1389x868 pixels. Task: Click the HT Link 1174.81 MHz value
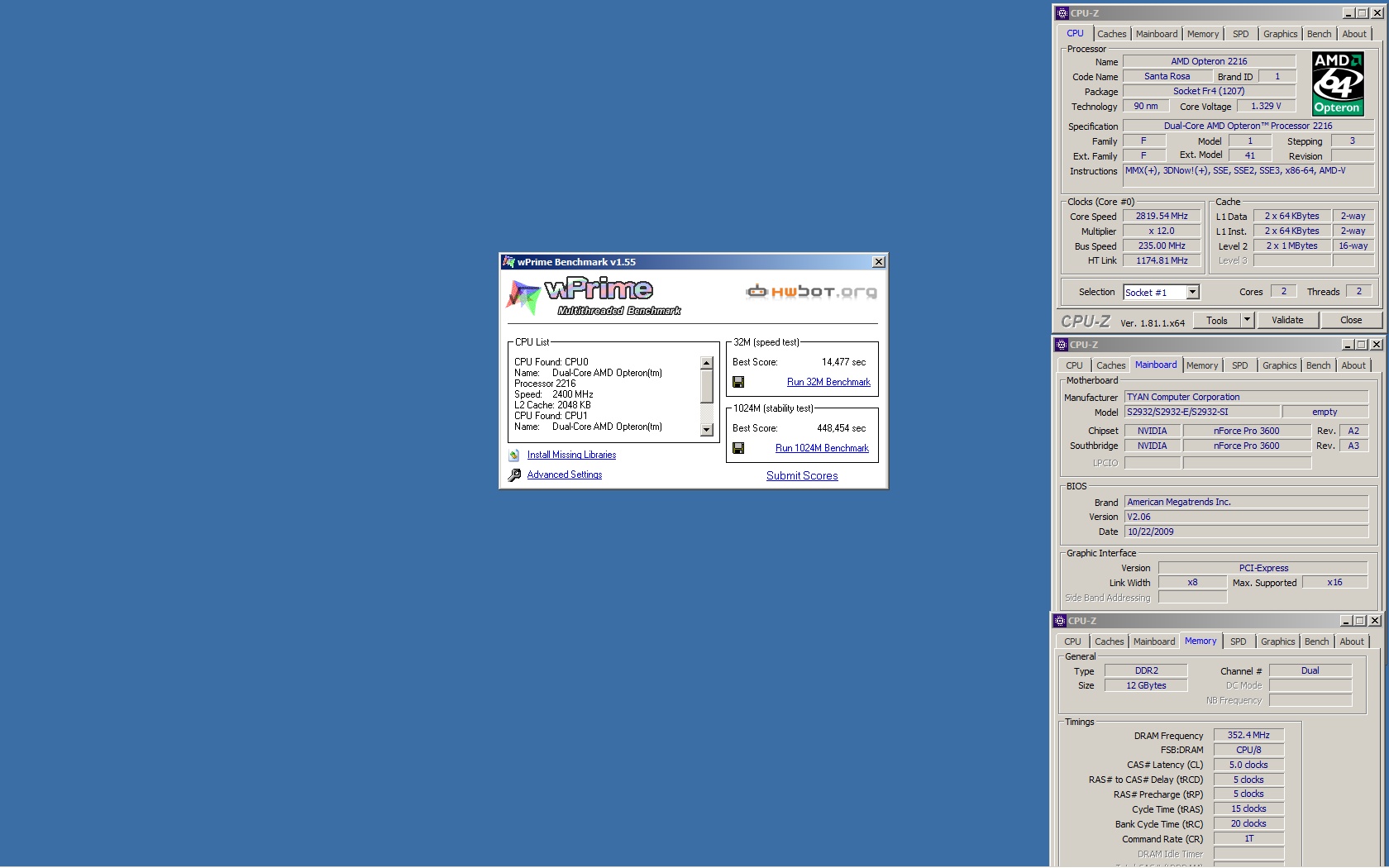click(1162, 261)
